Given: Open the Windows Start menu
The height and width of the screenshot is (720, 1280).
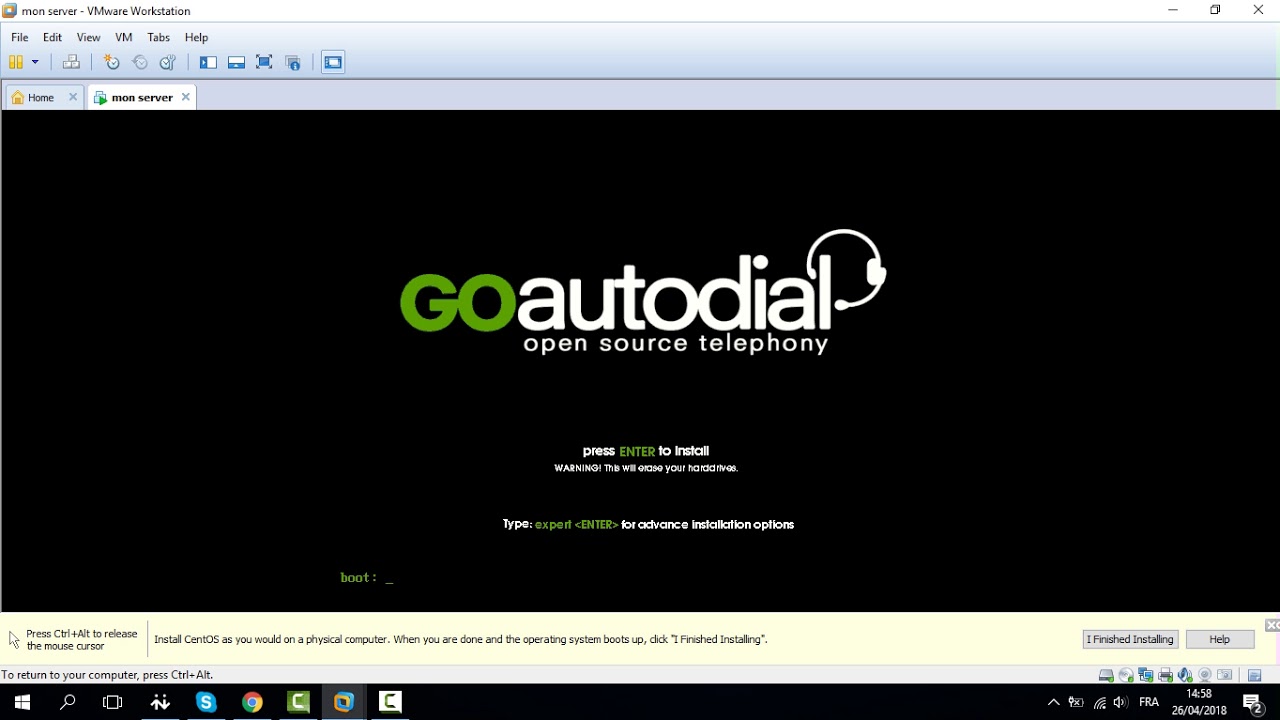Looking at the screenshot, I should pyautogui.click(x=22, y=702).
